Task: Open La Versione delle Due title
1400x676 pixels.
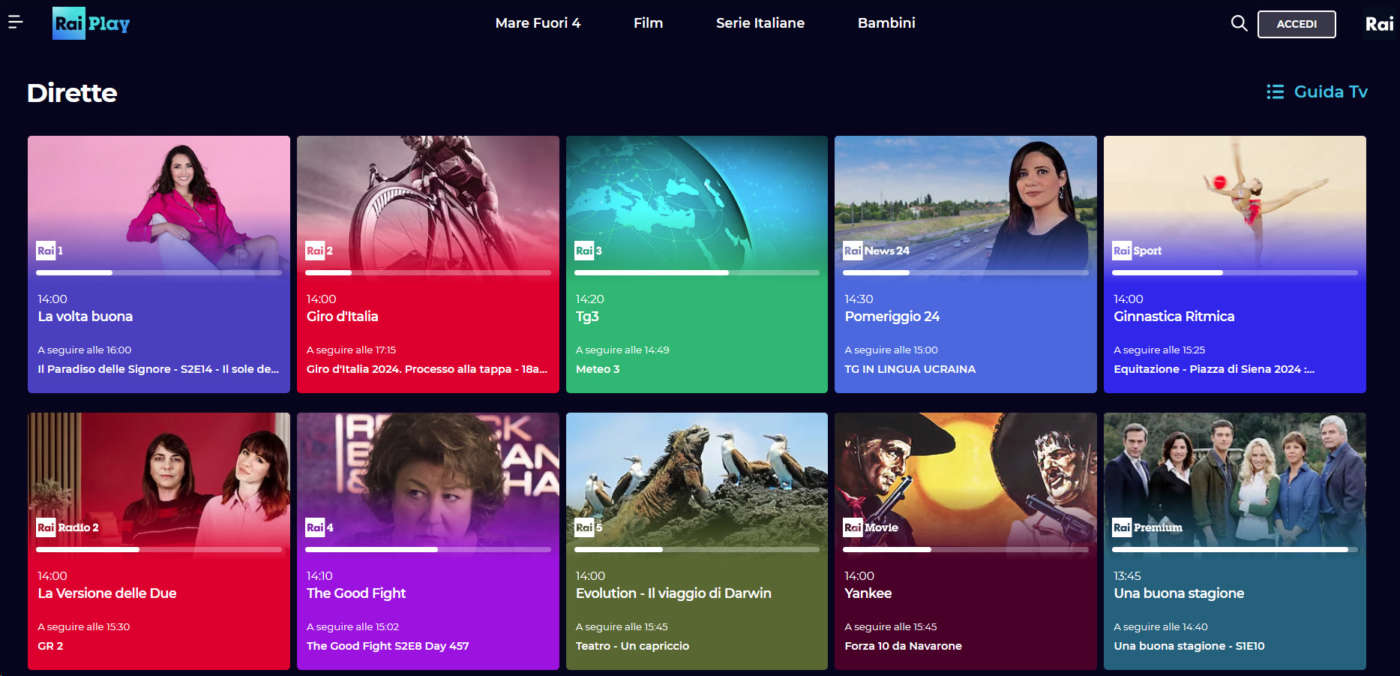Action: pyautogui.click(x=107, y=594)
